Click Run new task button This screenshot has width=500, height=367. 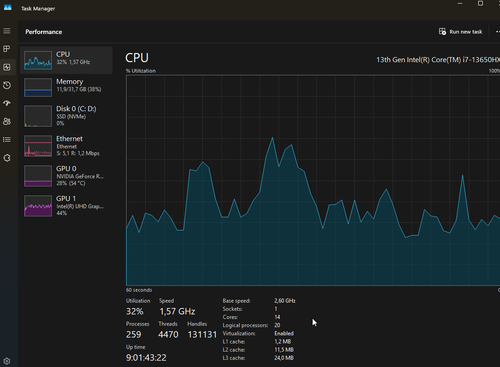(x=461, y=32)
